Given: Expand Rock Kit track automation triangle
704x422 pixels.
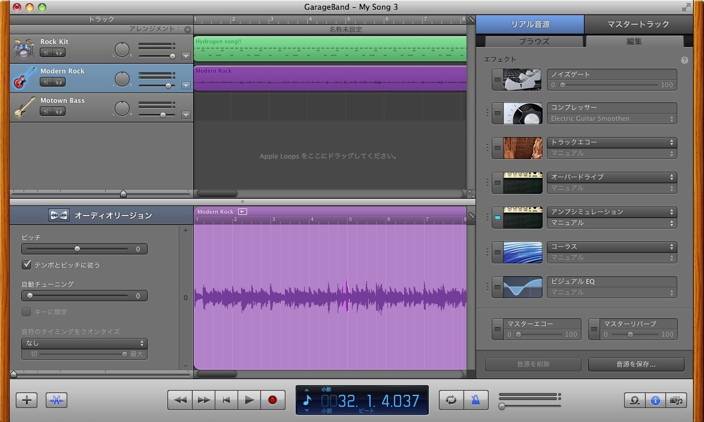Looking at the screenshot, I should (186, 56).
